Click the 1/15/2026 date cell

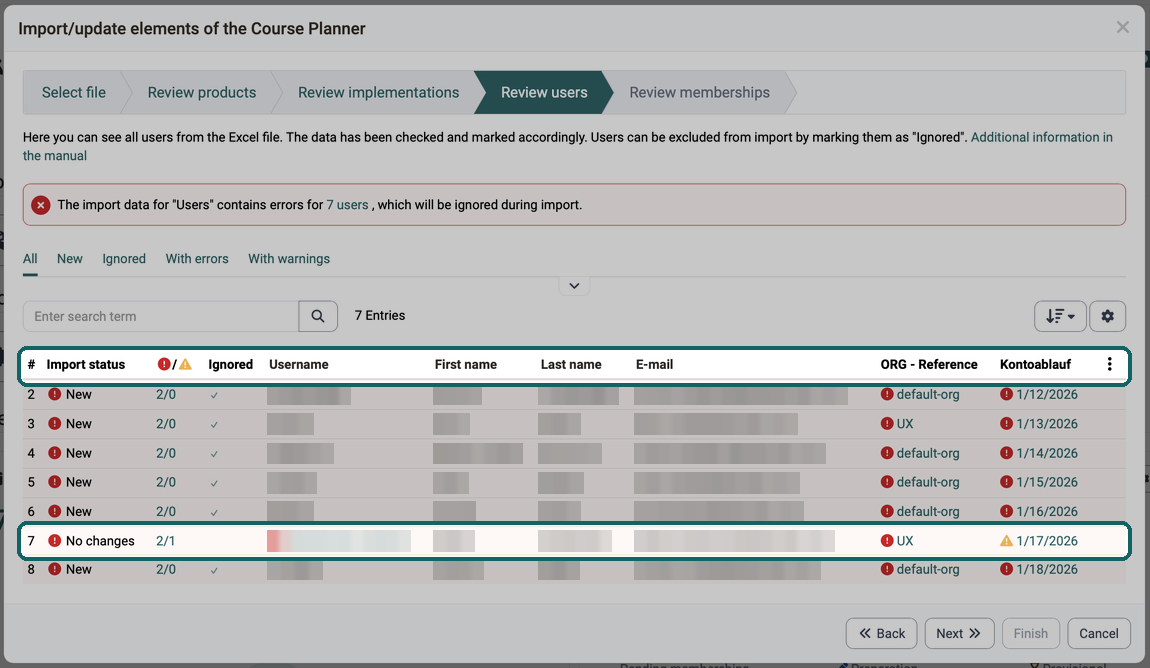[1047, 482]
